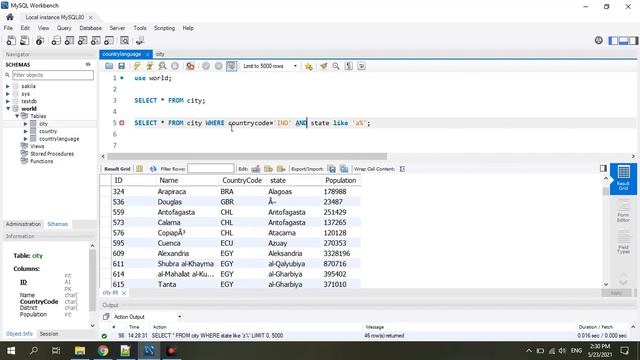The image size is (640, 360).
Task: Open the object Inspector icon
Action: point(40,40)
